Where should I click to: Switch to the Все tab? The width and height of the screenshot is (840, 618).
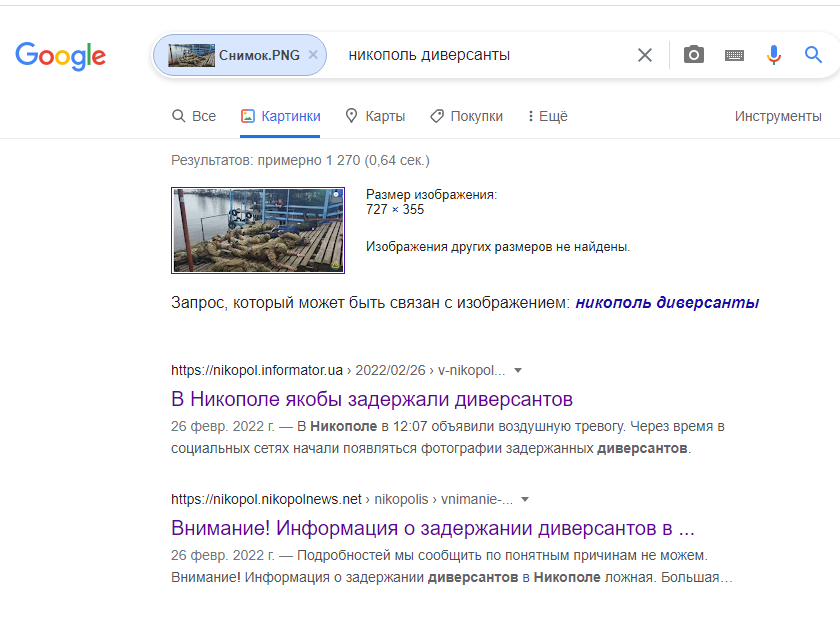pos(194,116)
